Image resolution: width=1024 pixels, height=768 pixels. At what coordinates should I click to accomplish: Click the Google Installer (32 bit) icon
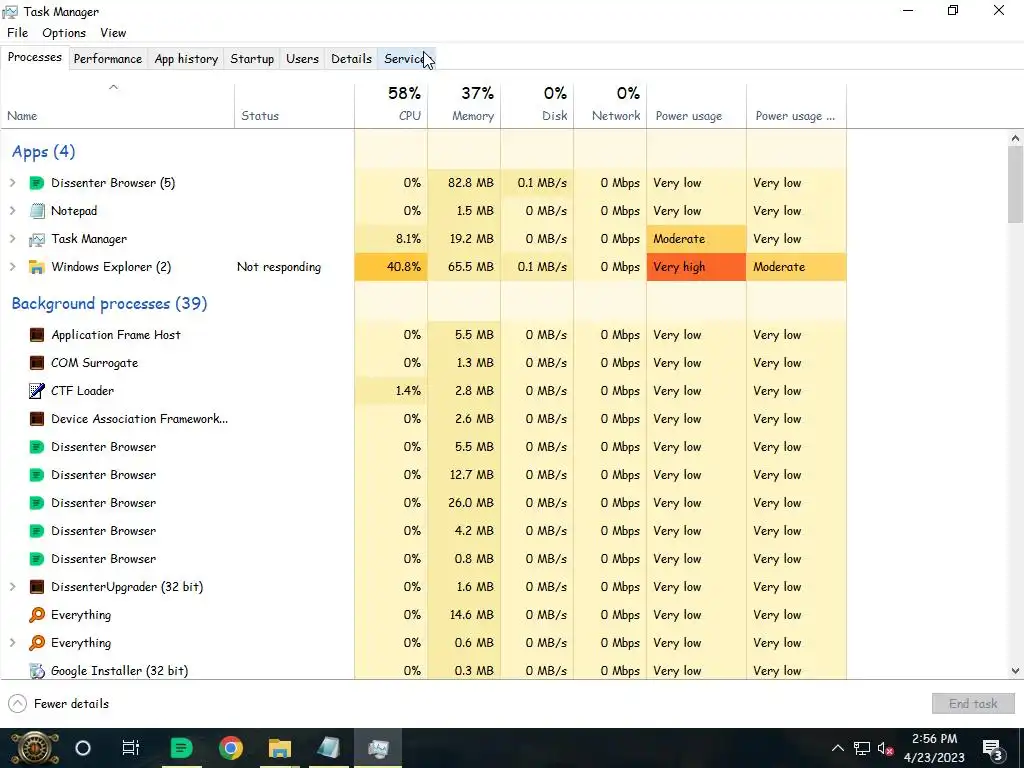click(x=37, y=671)
